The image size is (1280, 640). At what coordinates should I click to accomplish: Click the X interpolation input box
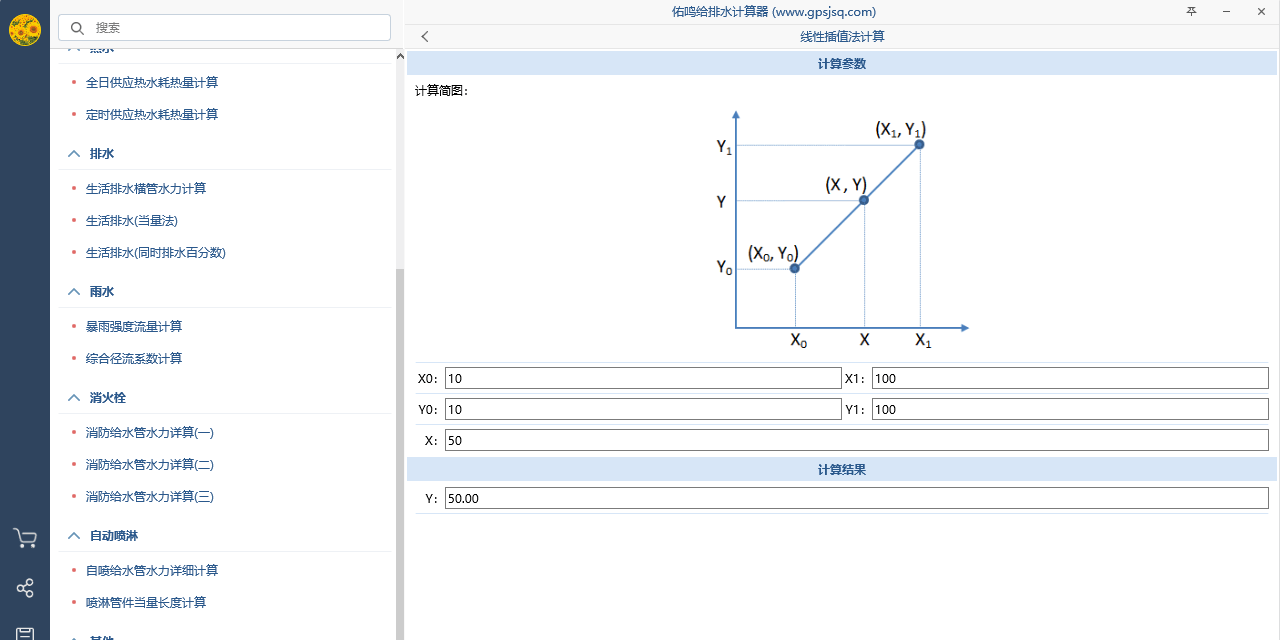[856, 440]
